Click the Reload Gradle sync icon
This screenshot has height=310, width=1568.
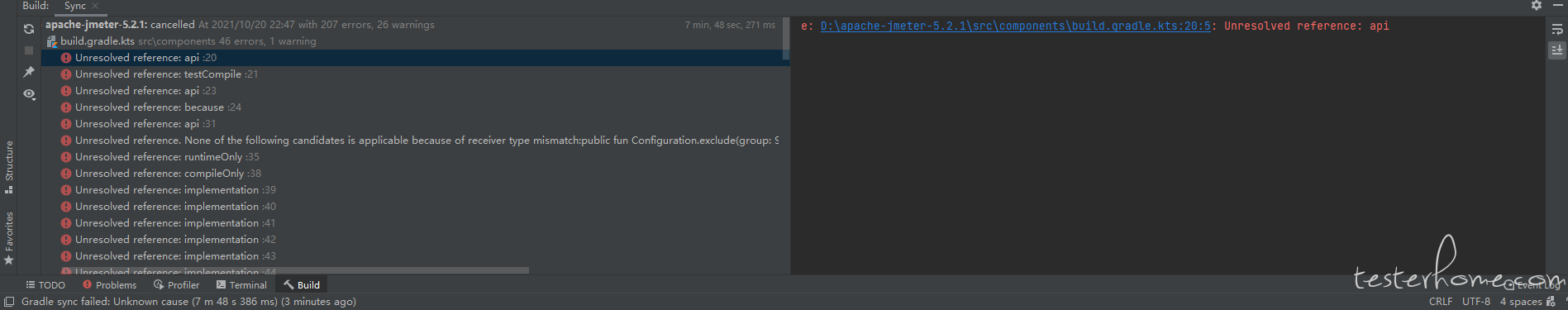click(29, 29)
